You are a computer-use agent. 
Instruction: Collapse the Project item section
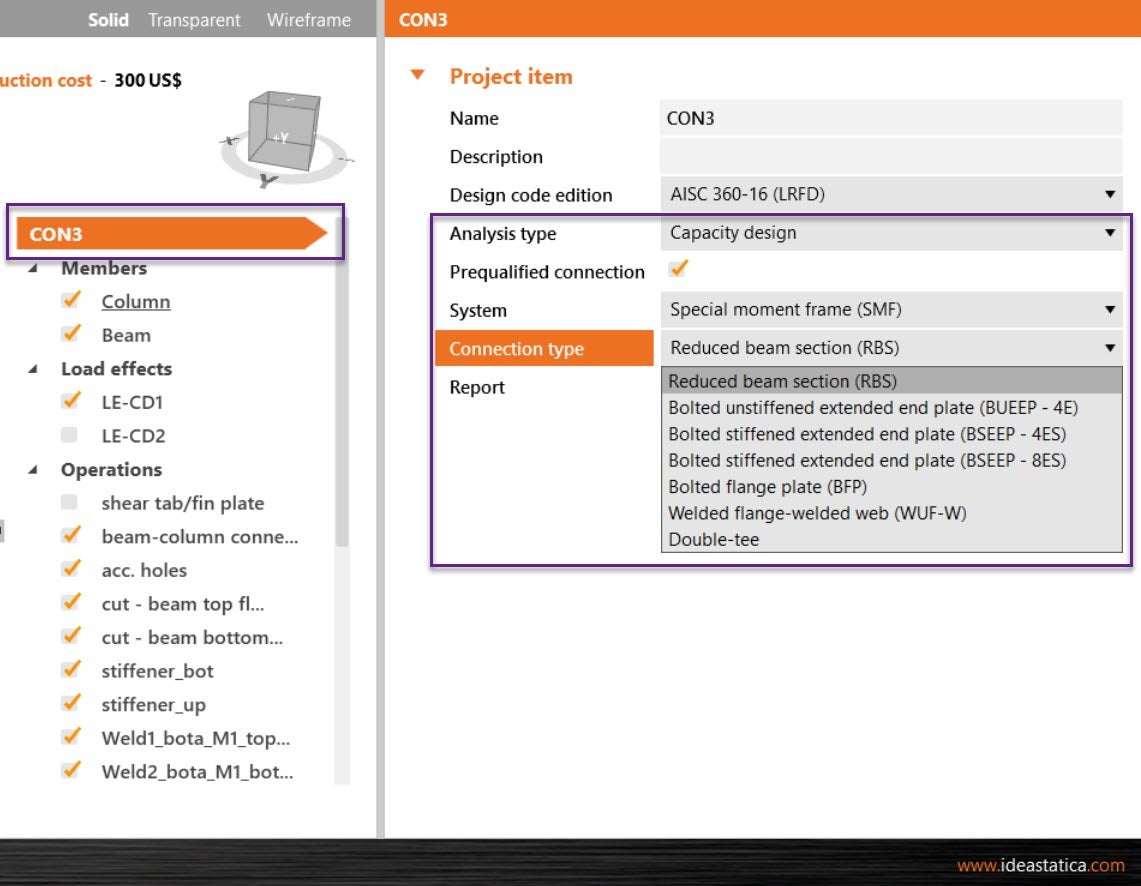pos(417,76)
